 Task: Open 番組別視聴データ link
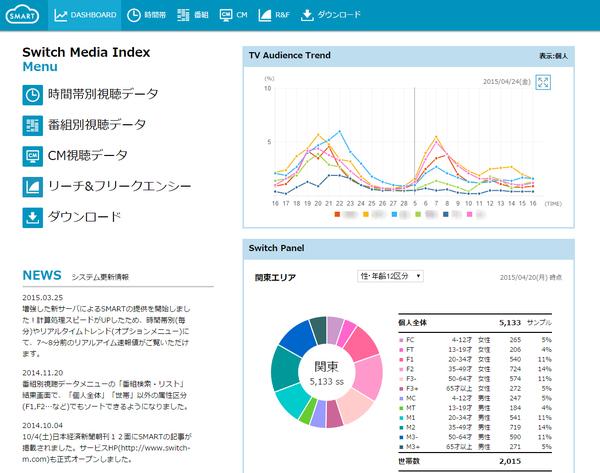tap(97, 125)
